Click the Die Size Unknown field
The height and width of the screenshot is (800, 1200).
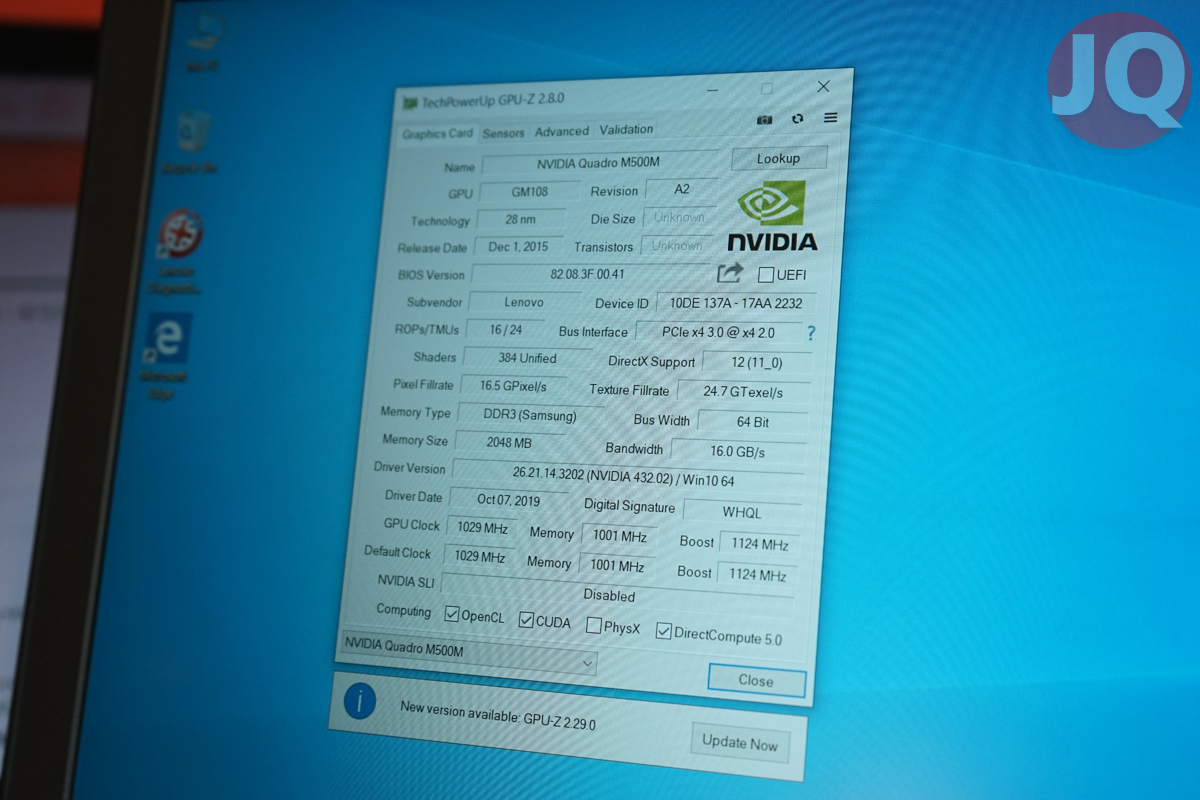(680, 217)
